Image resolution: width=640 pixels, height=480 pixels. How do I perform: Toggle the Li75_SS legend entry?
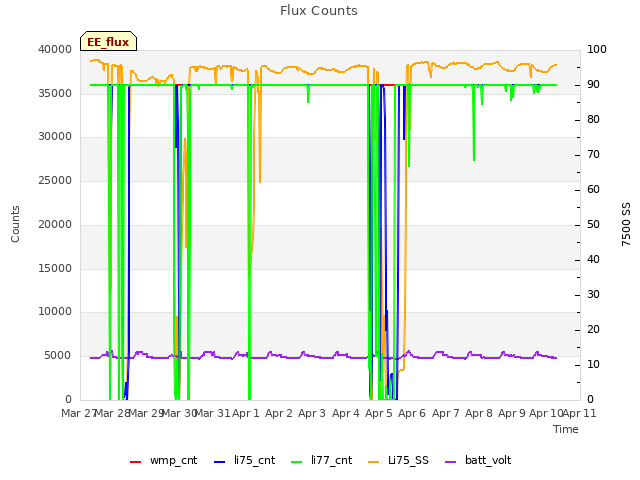[x=398, y=460]
